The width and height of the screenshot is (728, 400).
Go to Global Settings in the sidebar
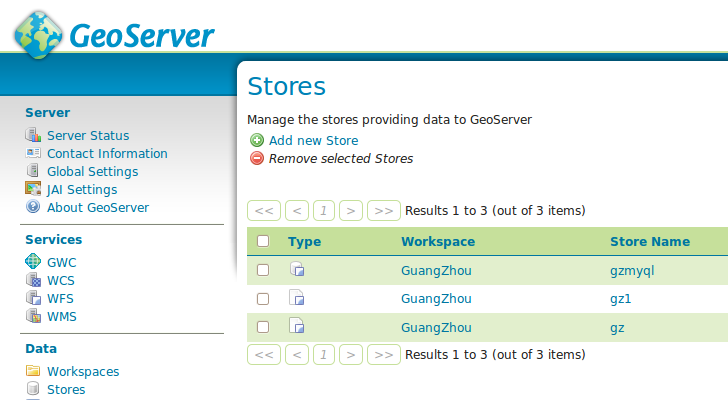tap(92, 172)
